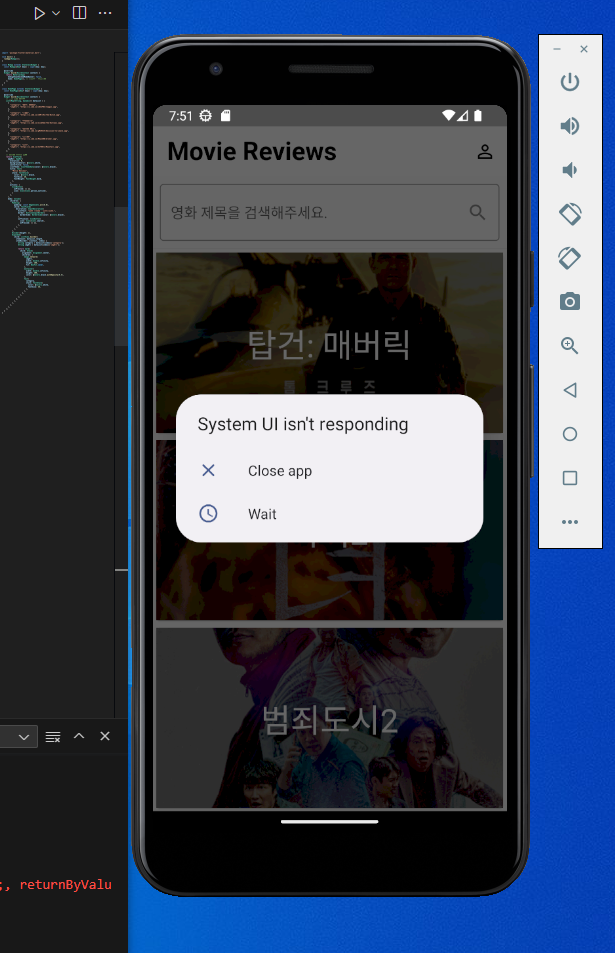Screen dimensions: 615x953
Task: Open the 범죄도시2 movie card
Action: click(x=329, y=718)
